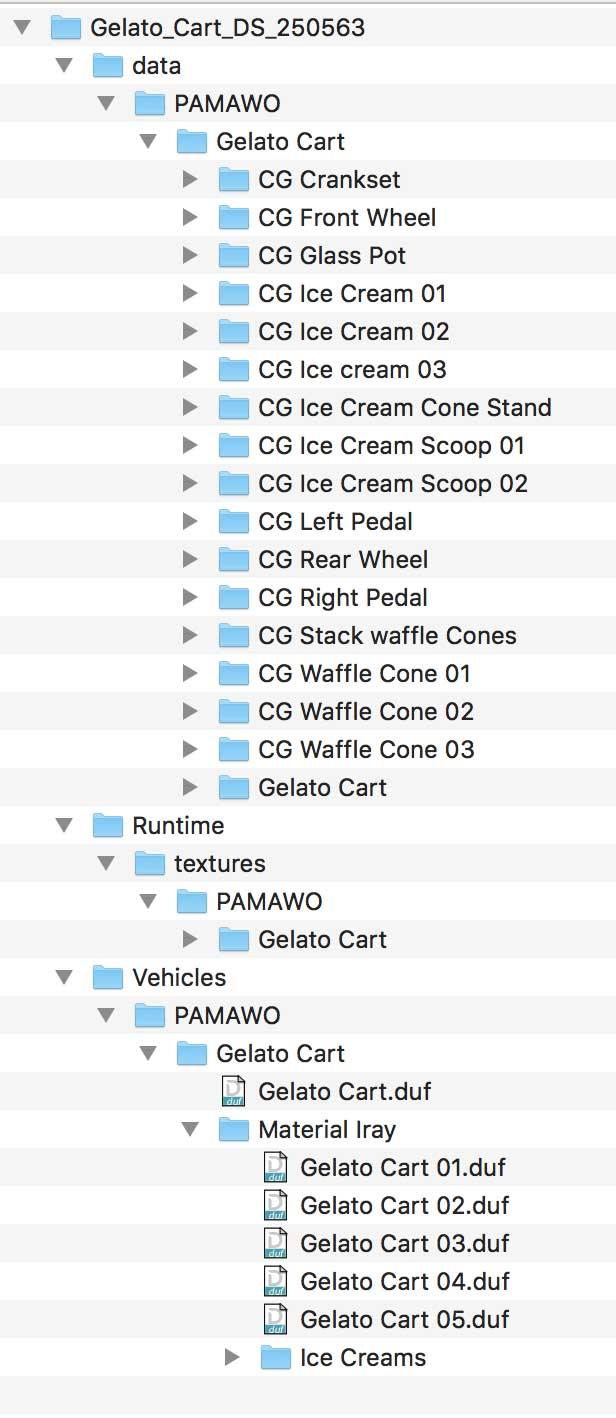Select the Gelato Cart 04.duf file
The image size is (616, 1418).
(404, 1281)
